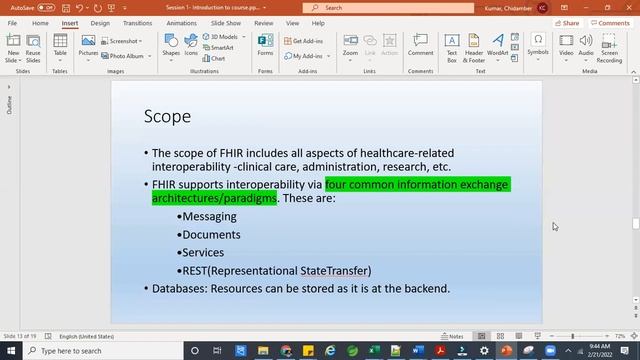This screenshot has width=640, height=360.
Task: Insert a Text Box
Action: tap(452, 49)
